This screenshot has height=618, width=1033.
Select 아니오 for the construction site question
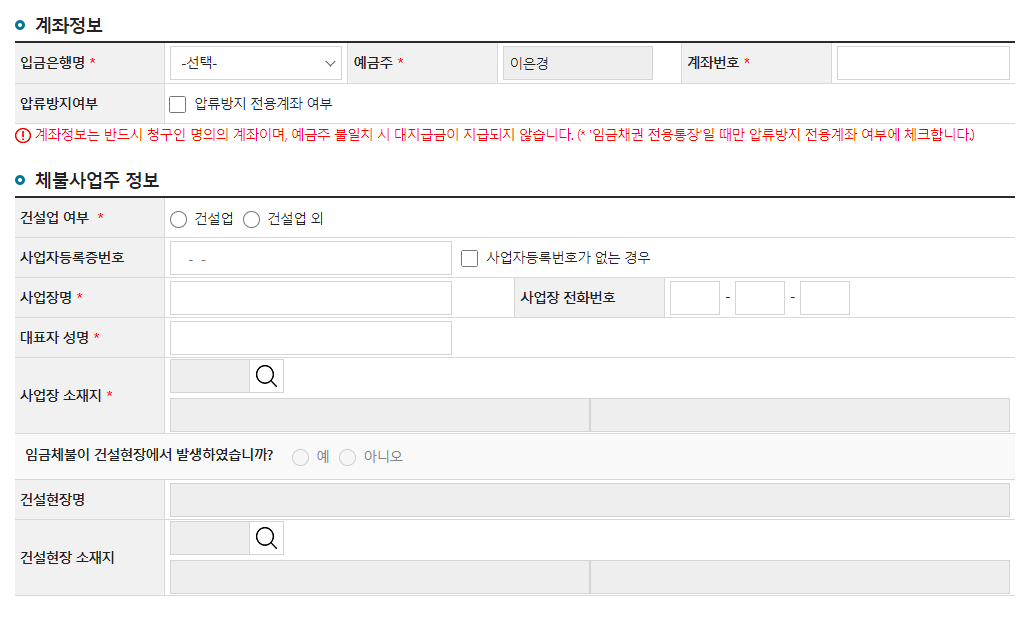(x=347, y=457)
